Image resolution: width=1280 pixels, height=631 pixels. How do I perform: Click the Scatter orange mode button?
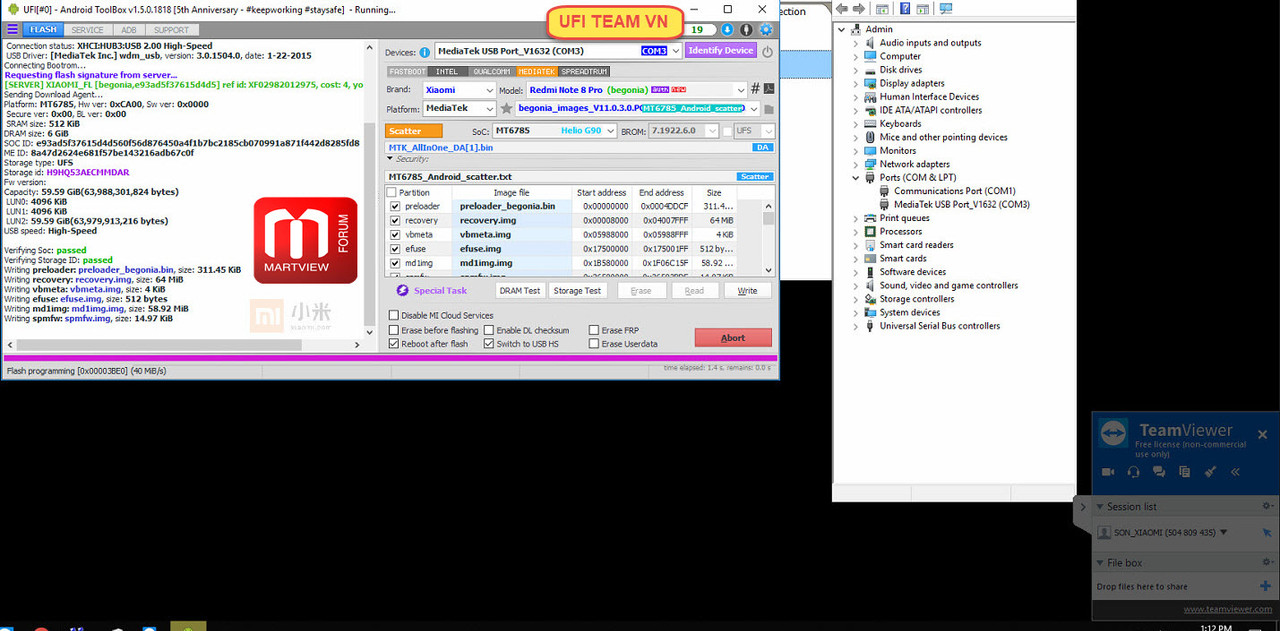[413, 131]
